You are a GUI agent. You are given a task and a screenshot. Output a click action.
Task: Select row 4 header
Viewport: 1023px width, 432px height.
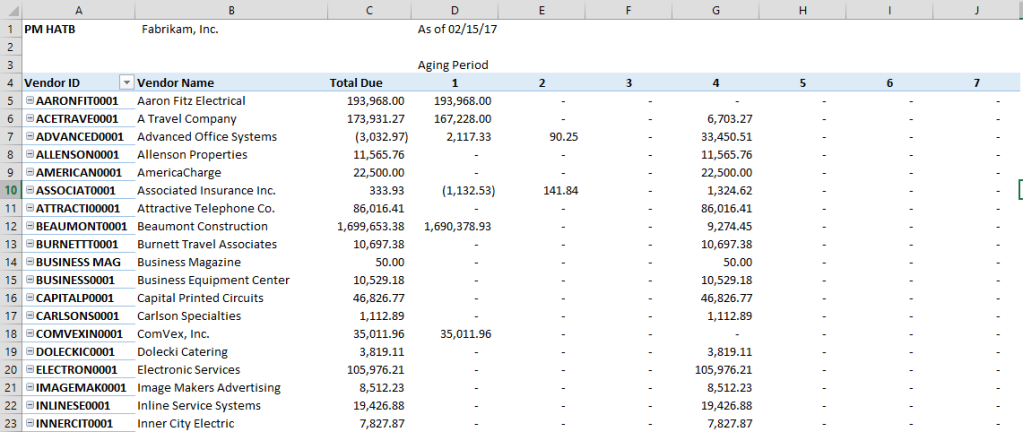11,83
